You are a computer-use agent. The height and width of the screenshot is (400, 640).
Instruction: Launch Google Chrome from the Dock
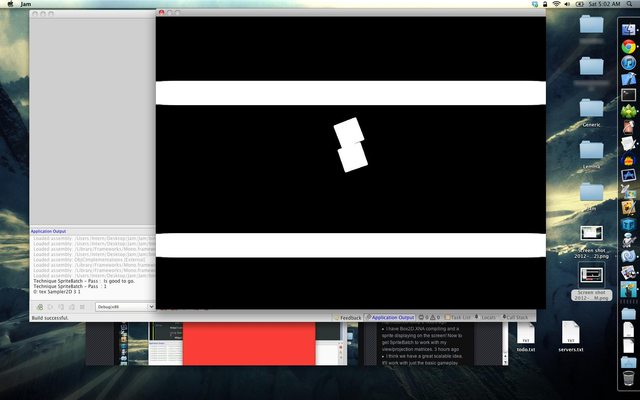pos(629,47)
